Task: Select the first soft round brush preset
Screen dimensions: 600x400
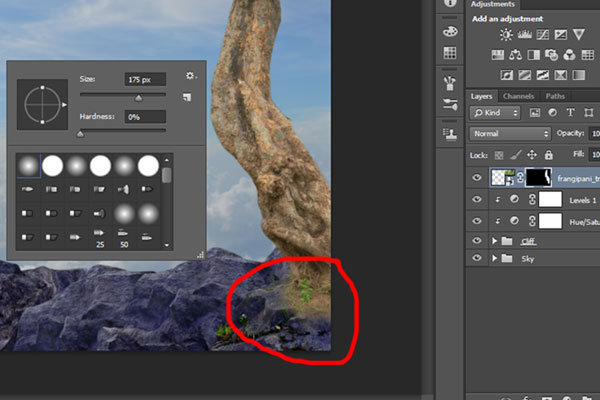Action: pos(28,165)
